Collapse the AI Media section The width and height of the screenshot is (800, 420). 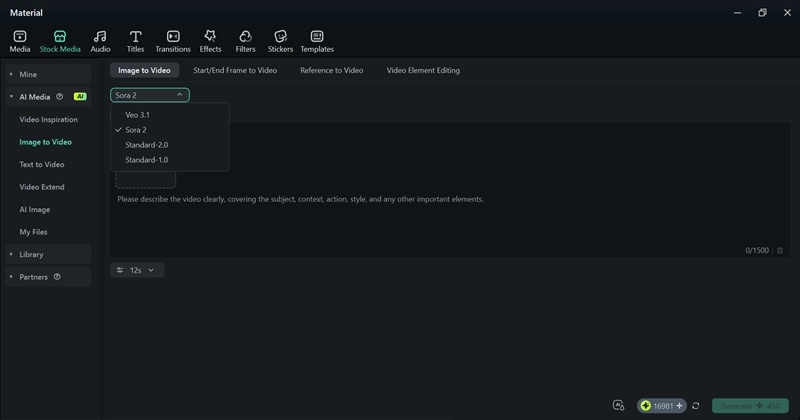click(11, 96)
